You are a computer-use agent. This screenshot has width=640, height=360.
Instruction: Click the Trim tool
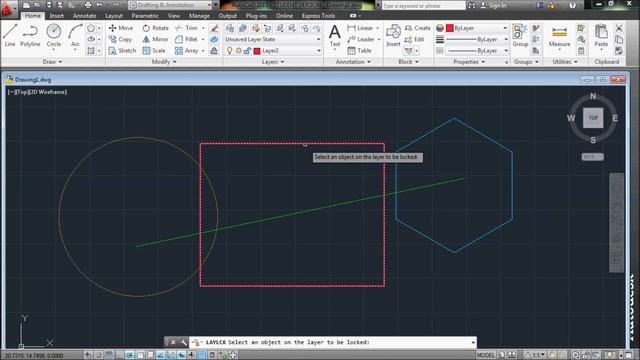(x=187, y=28)
